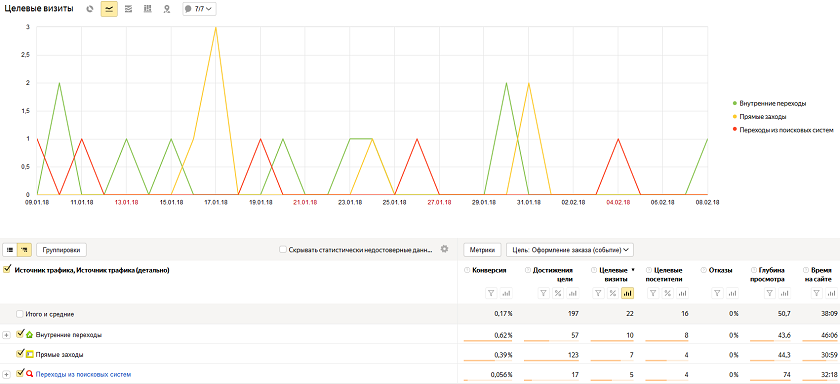Click the yellow peak at 17.01.18
840x384 pixels.
(x=215, y=27)
